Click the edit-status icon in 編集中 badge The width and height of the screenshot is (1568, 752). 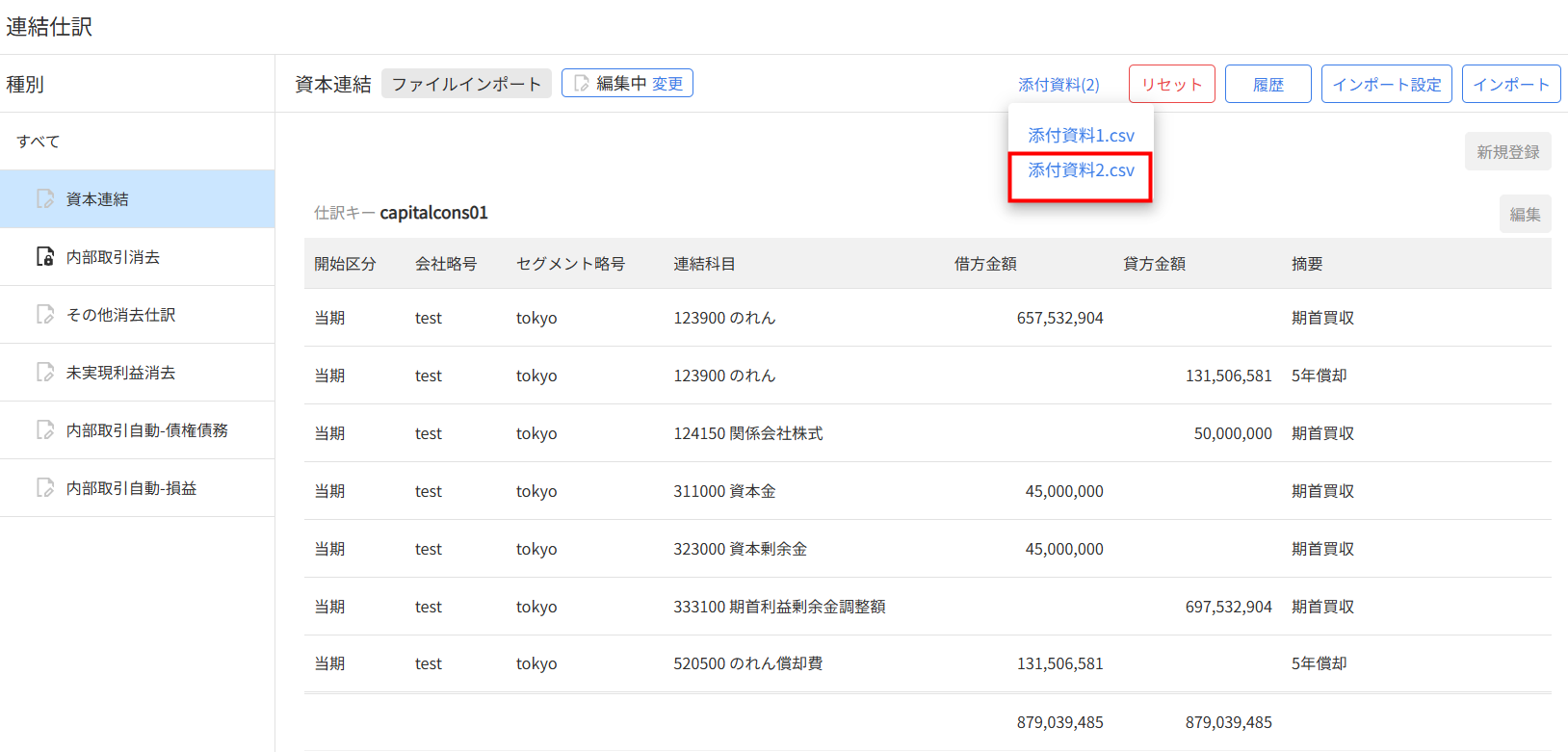[x=581, y=84]
